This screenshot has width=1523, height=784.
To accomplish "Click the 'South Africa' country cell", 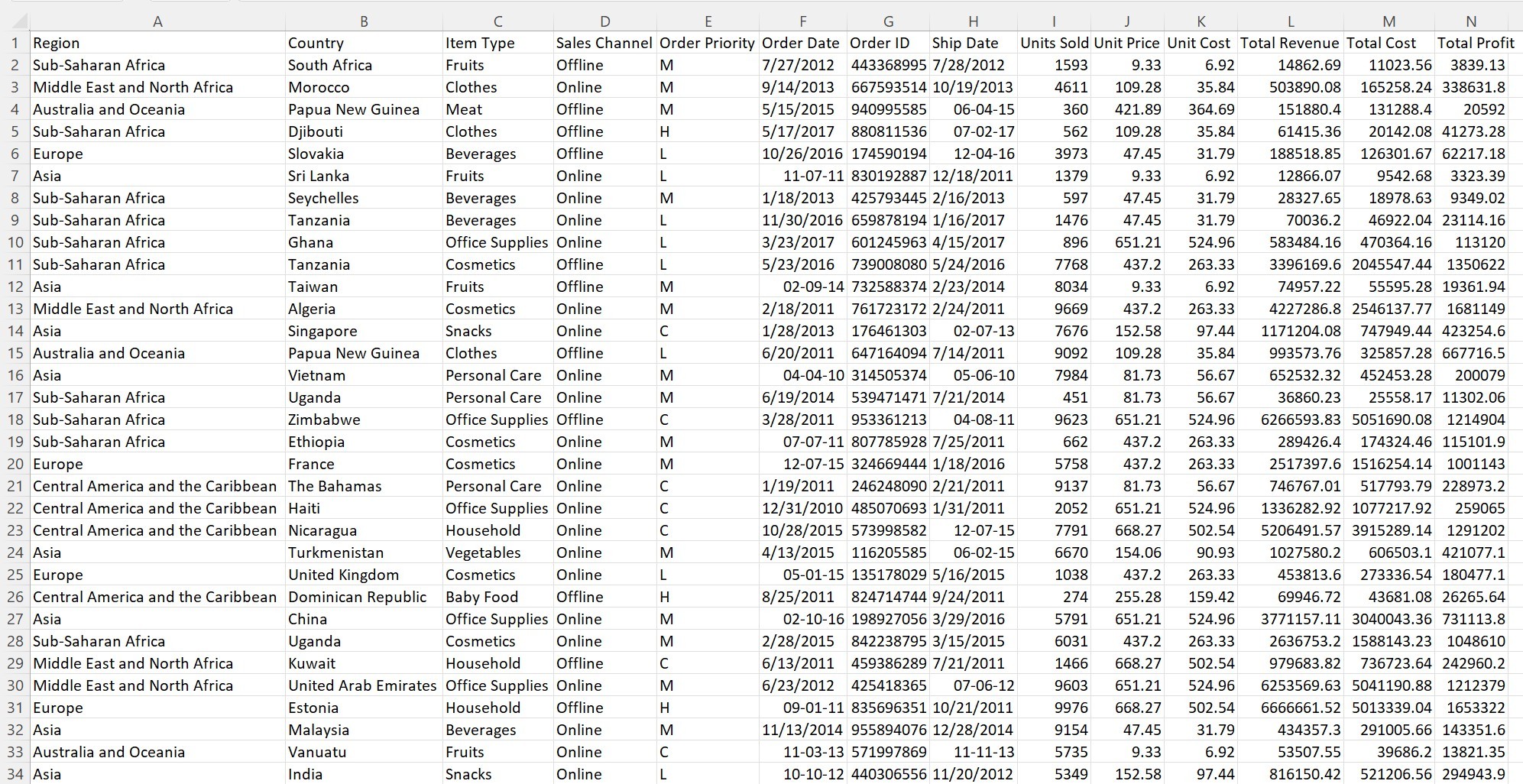I will (x=364, y=65).
